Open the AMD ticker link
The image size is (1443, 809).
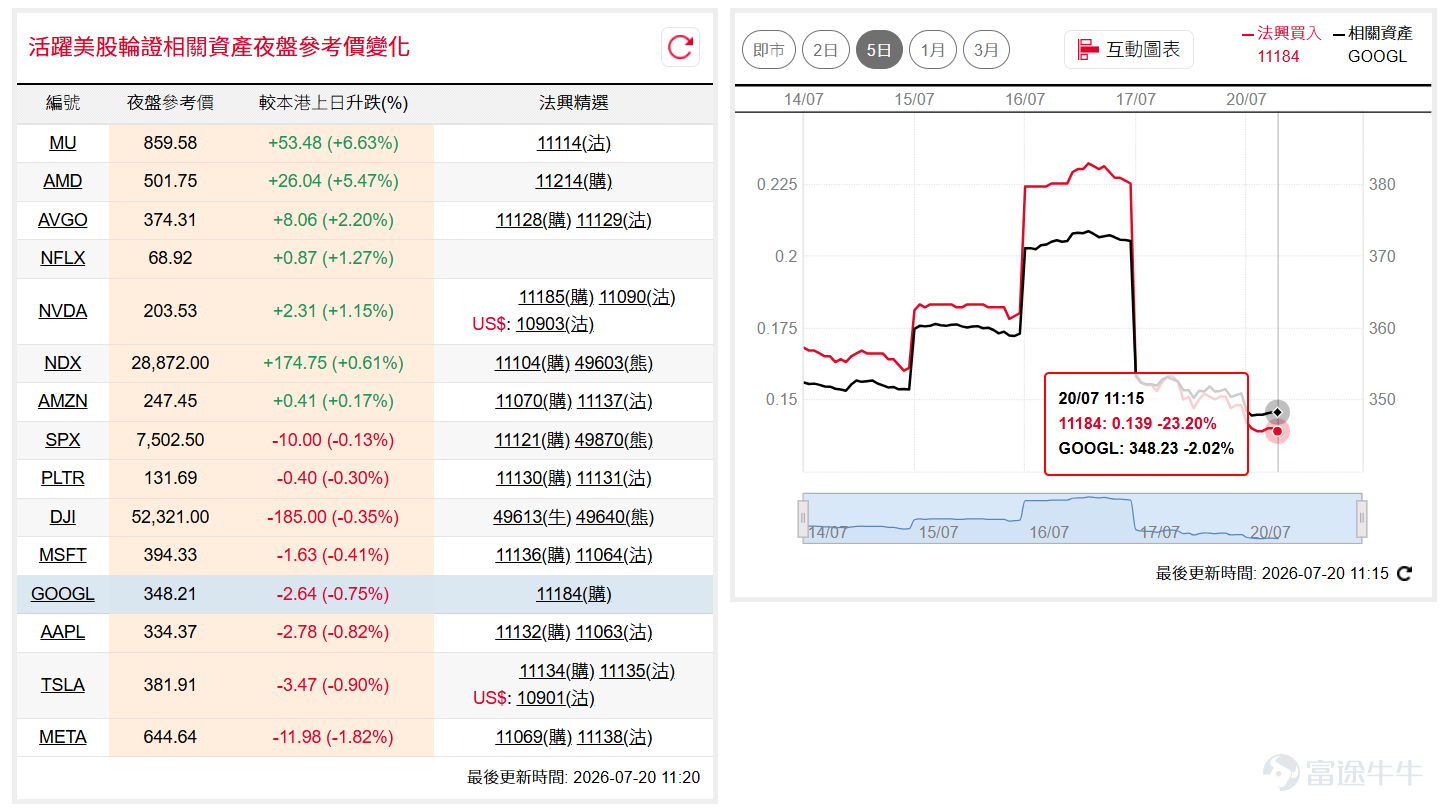63,181
